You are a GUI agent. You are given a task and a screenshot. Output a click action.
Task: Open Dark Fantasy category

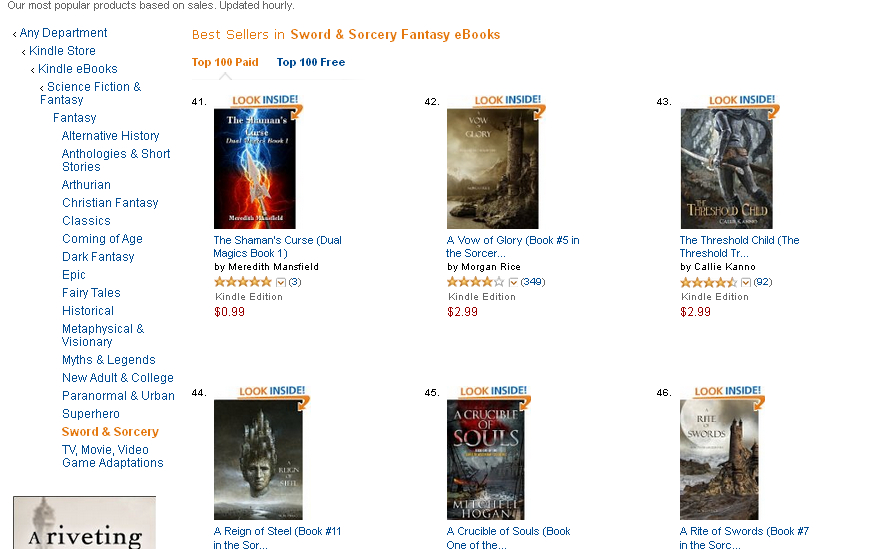98,257
